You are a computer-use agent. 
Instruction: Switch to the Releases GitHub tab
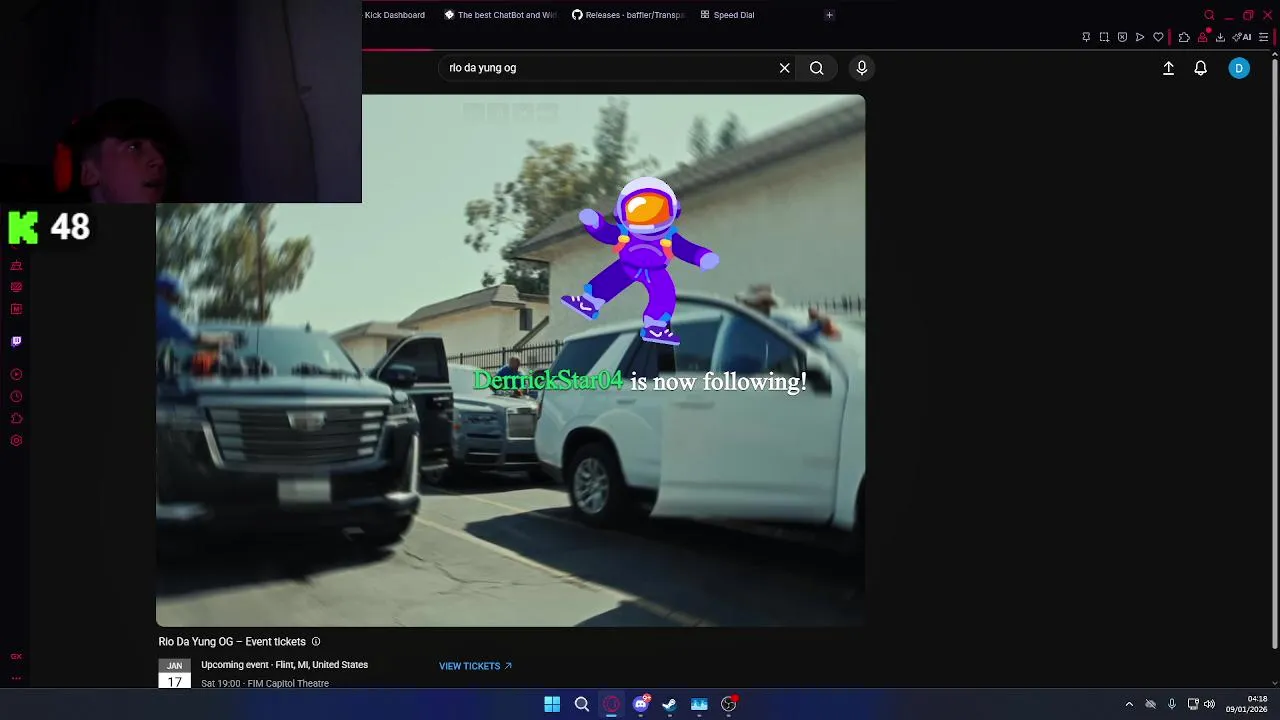tap(628, 15)
